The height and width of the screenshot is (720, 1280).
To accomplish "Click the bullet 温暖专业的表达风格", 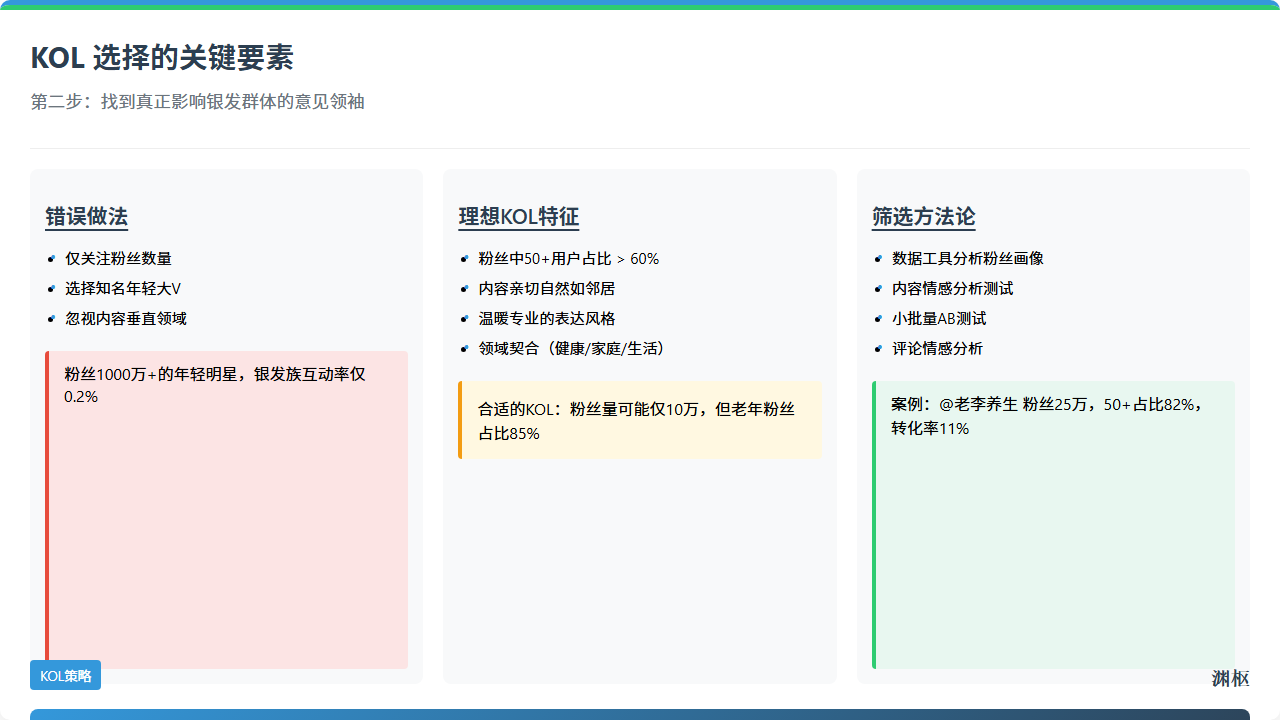I will 546,318.
